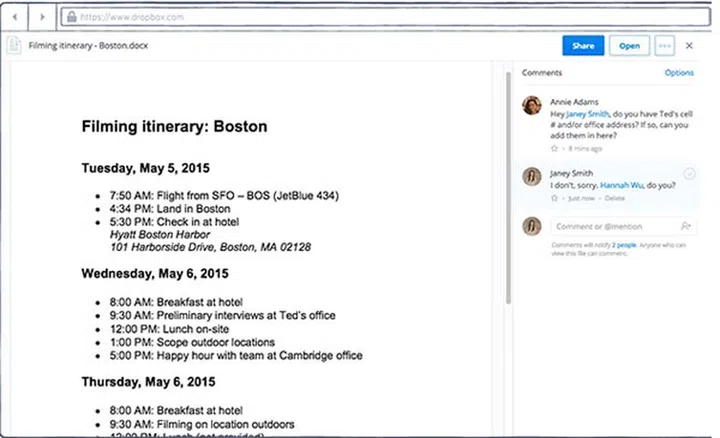The height and width of the screenshot is (438, 720).
Task: Select the heading Filming itinerary: Boston
Action: (174, 126)
